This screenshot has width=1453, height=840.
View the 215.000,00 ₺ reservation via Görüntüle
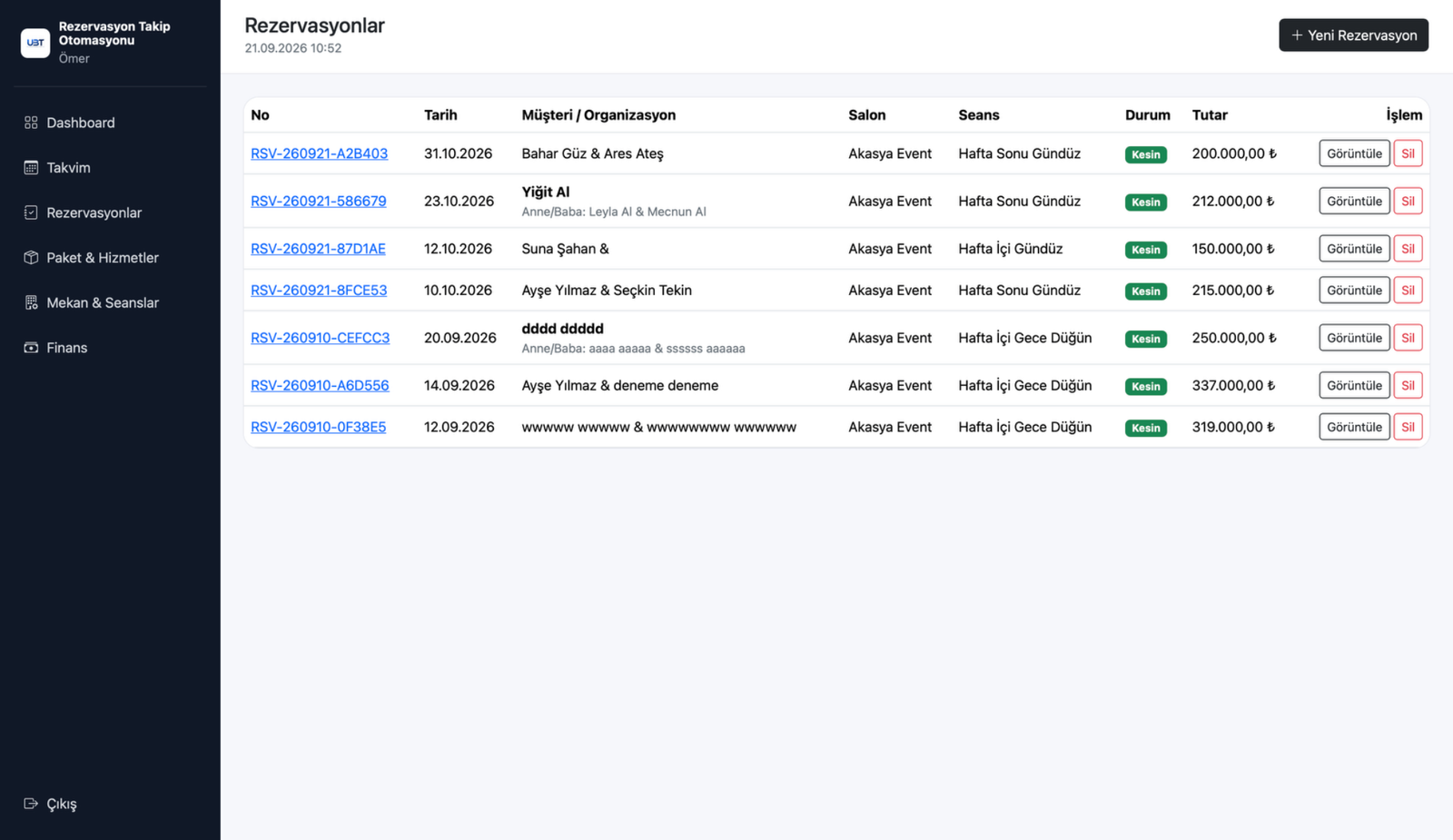(x=1354, y=291)
